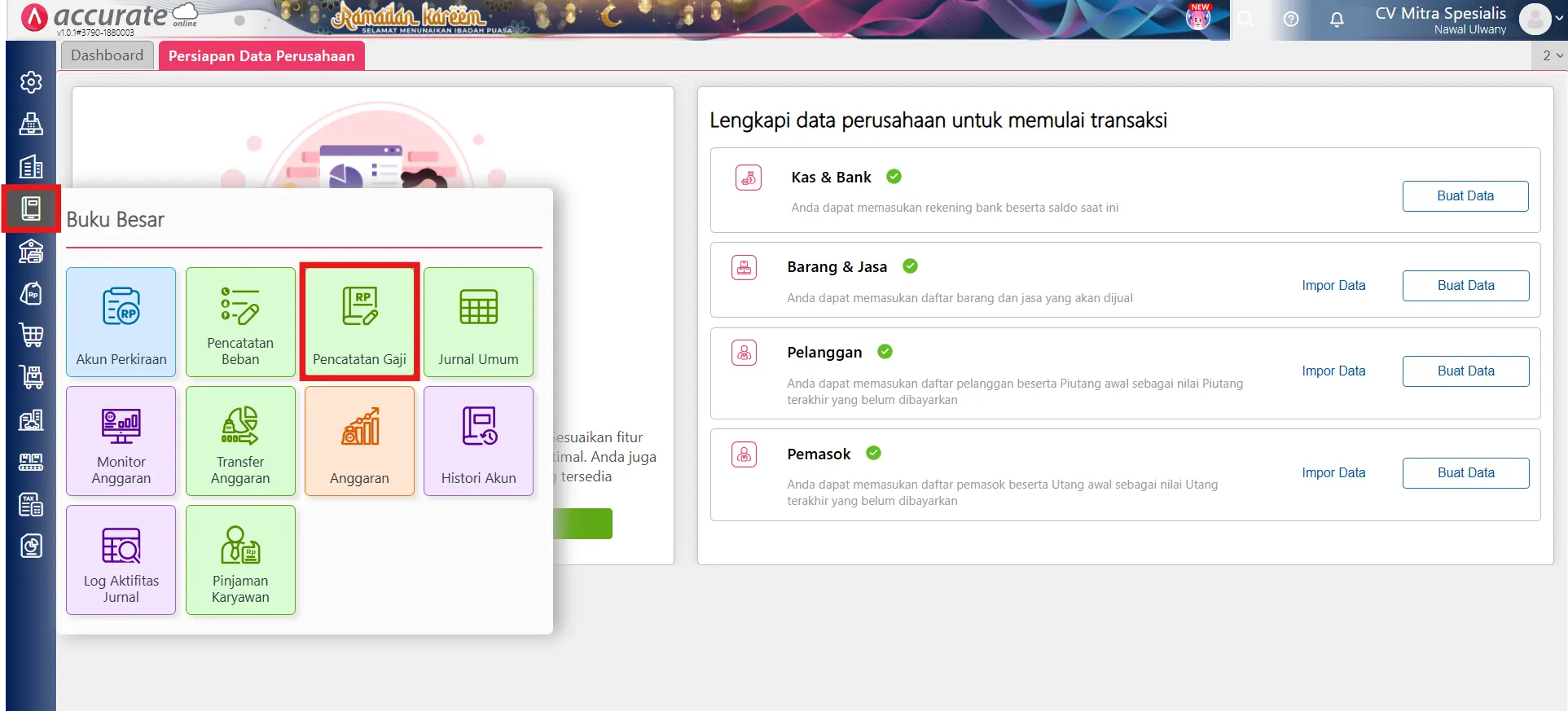This screenshot has width=1568, height=711.
Task: Click the Pemasok heading text
Action: coord(819,454)
